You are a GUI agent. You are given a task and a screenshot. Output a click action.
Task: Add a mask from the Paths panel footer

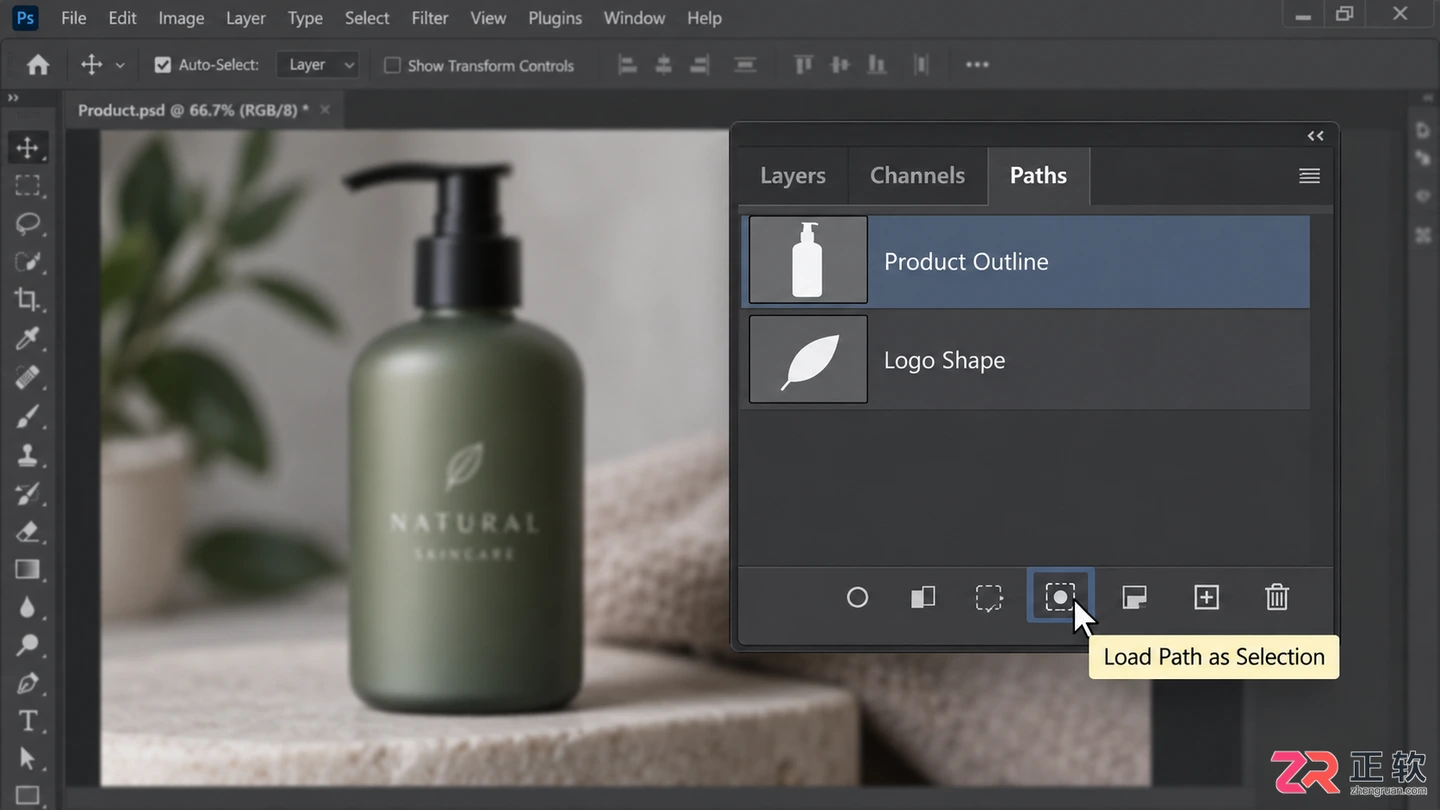click(x=1134, y=597)
